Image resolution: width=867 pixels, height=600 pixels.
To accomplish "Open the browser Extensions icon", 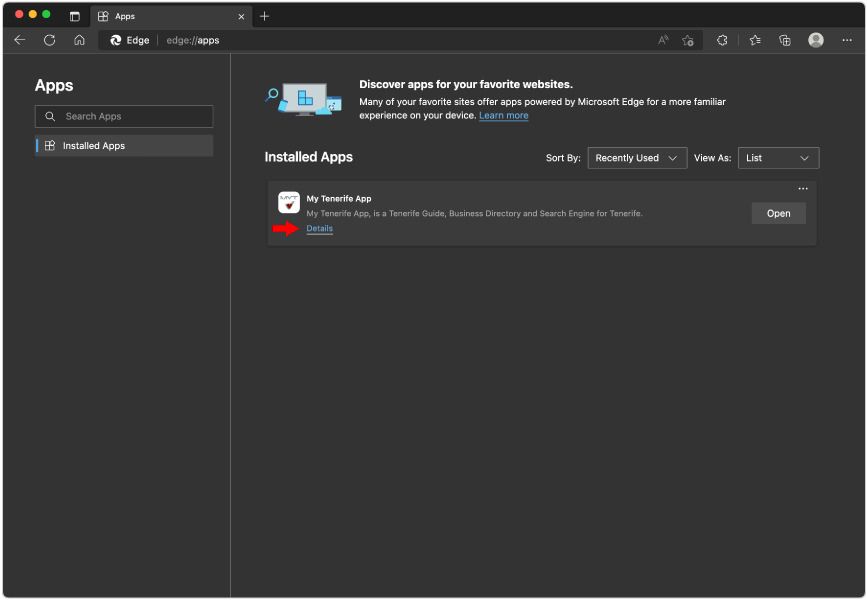I will click(x=721, y=40).
